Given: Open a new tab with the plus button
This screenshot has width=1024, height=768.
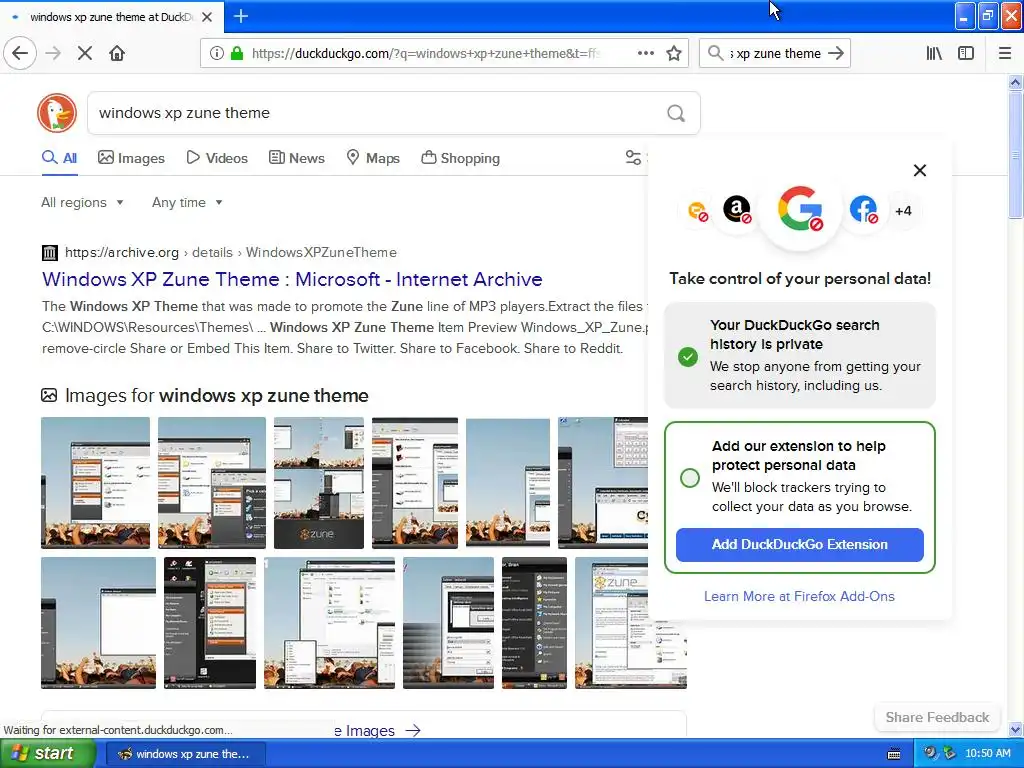Looking at the screenshot, I should pos(241,16).
